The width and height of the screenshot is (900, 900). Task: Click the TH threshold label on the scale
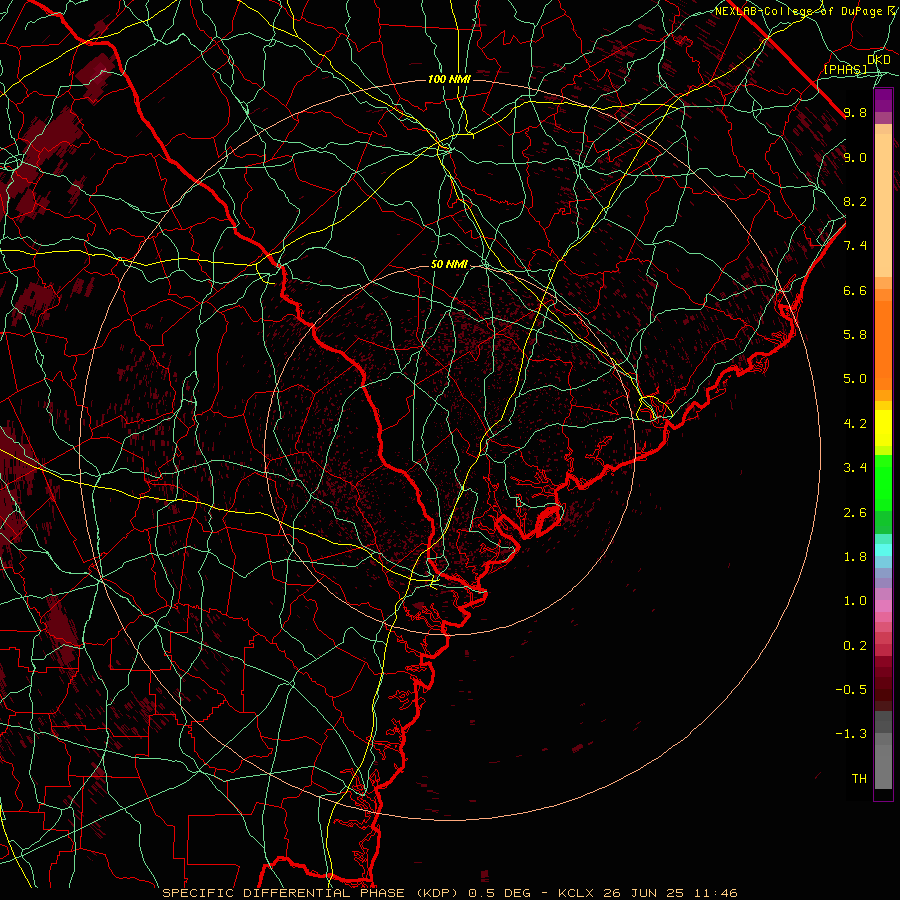click(x=859, y=779)
